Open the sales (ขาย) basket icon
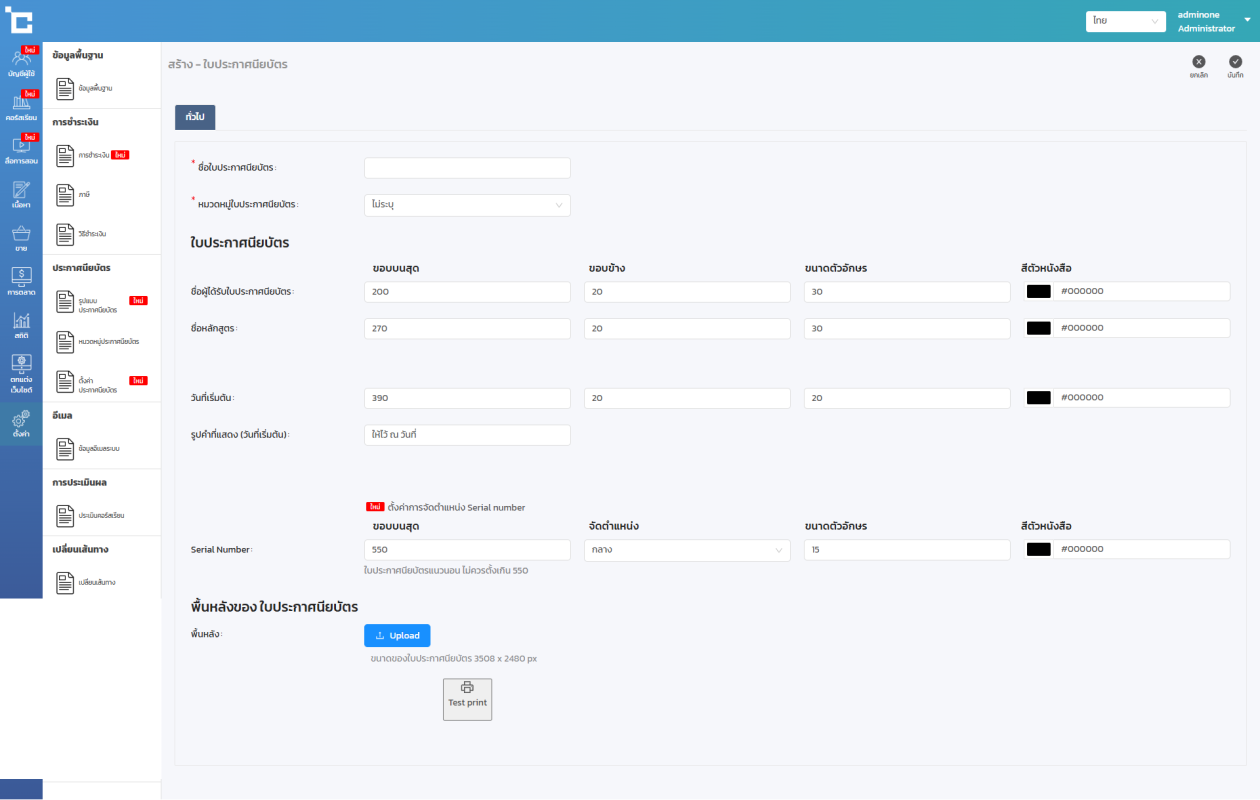 21,238
